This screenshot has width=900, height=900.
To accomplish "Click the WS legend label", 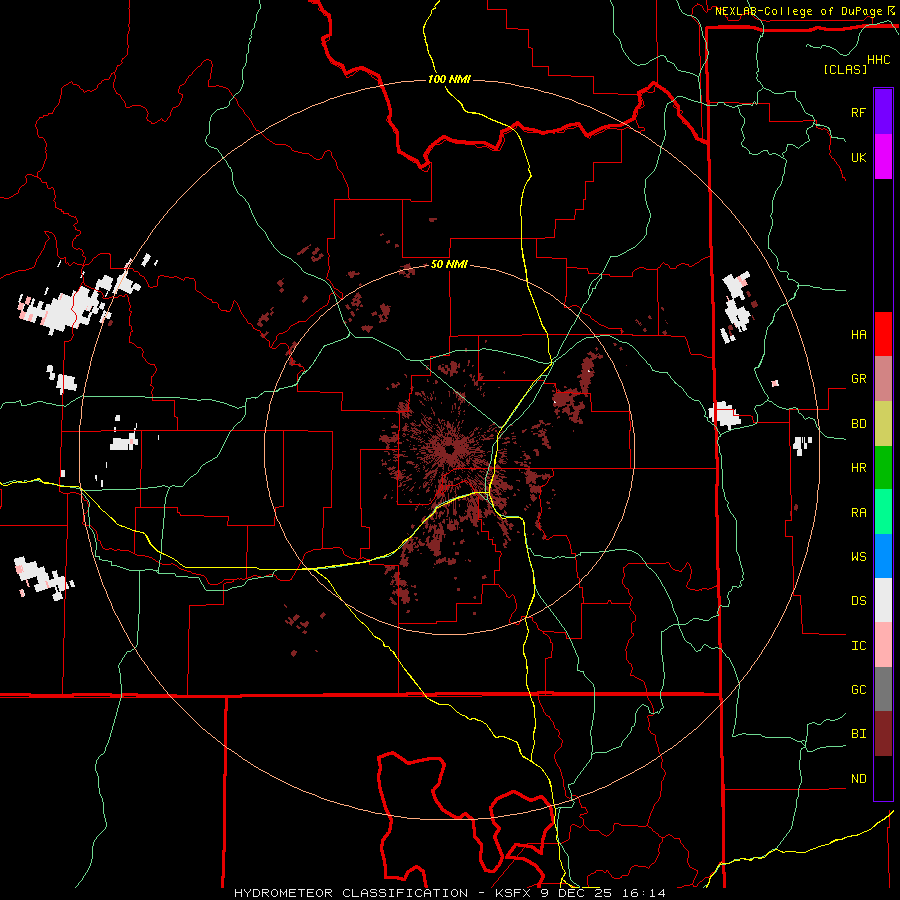I will pos(858,556).
